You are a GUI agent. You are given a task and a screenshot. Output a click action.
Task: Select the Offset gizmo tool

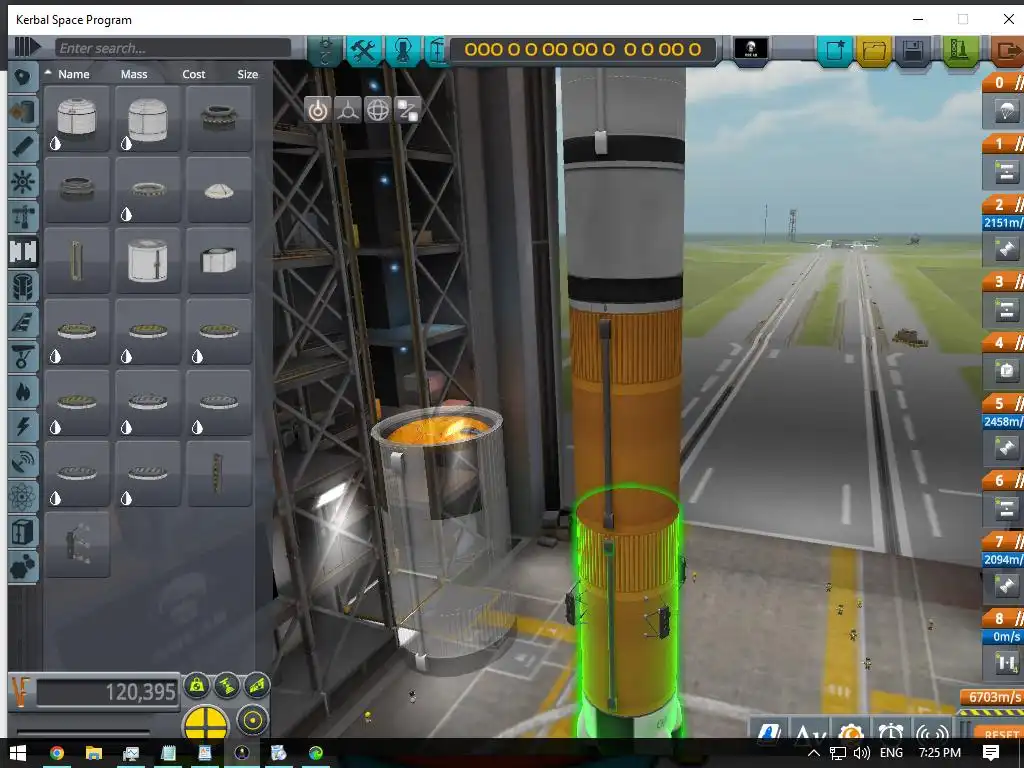point(348,110)
